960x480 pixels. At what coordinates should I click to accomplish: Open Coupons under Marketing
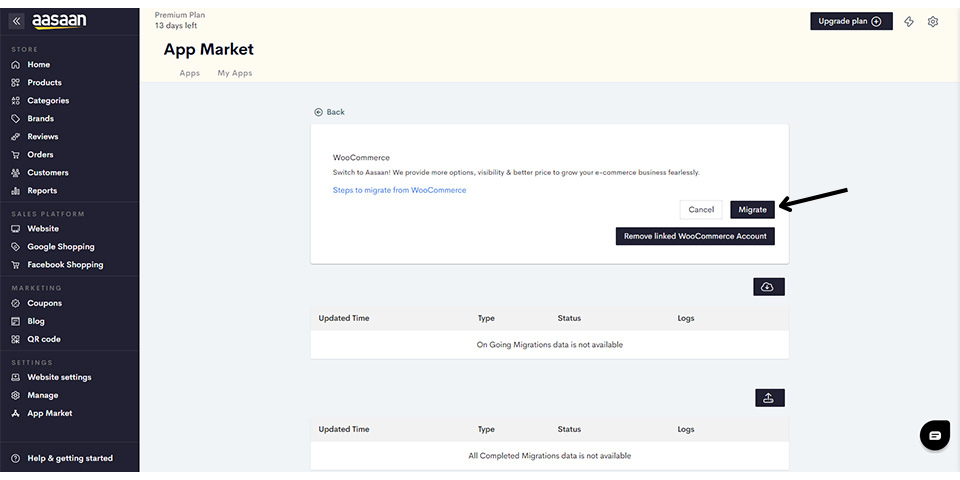point(44,303)
